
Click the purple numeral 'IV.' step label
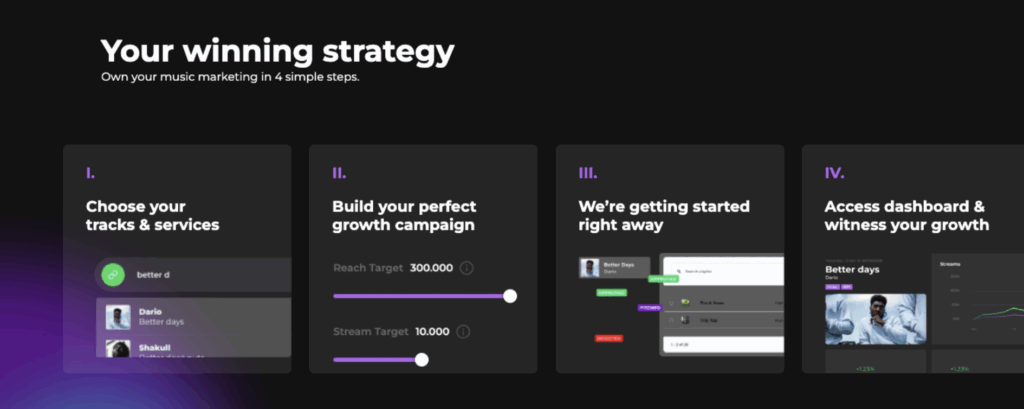click(x=834, y=173)
